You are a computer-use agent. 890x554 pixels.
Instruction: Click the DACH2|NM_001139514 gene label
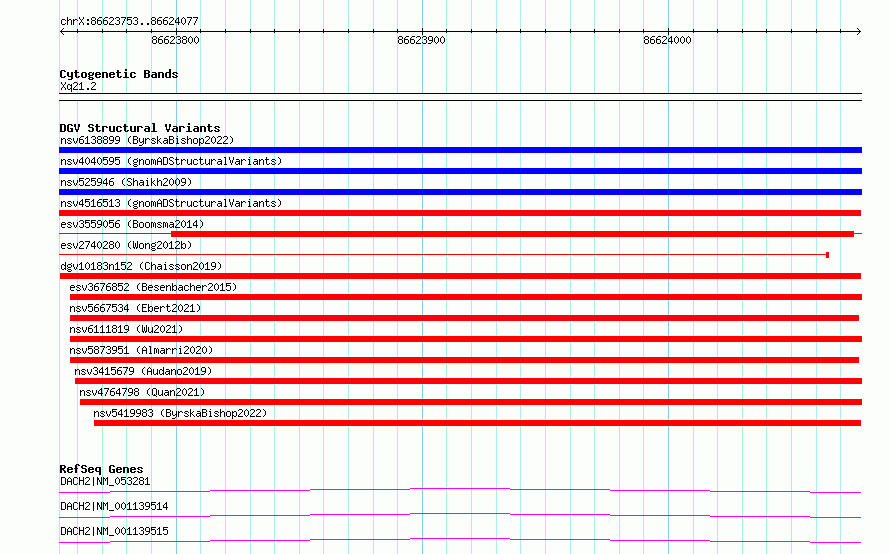[x=114, y=506]
